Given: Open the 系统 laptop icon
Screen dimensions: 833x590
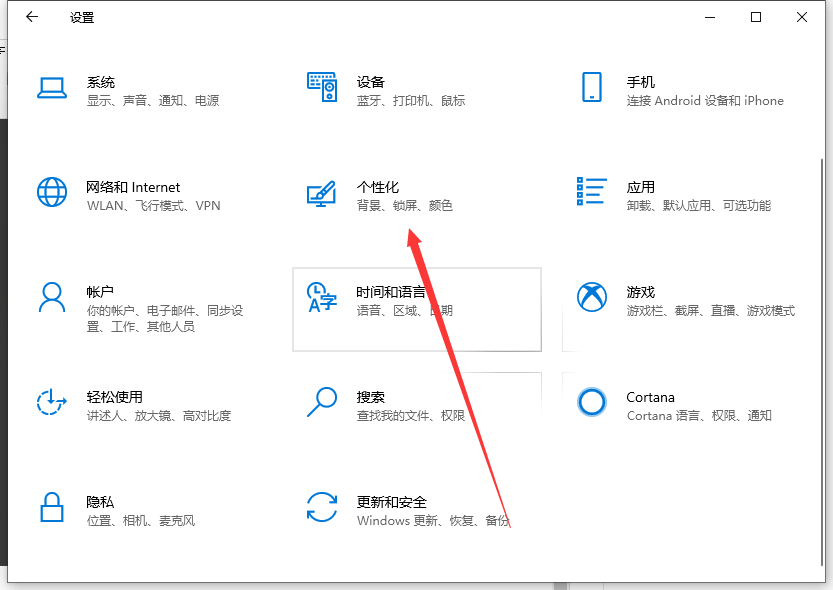Looking at the screenshot, I should pos(52,88).
